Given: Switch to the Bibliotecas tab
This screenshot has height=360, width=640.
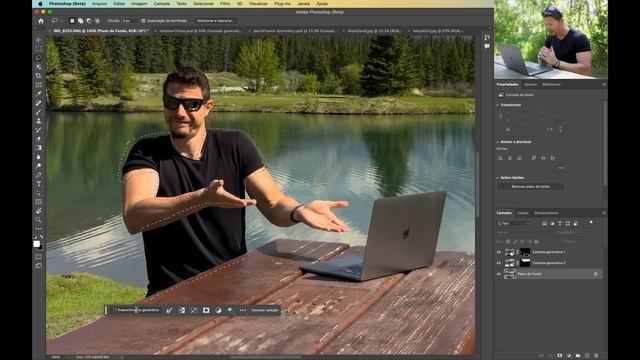Looking at the screenshot, I should click(551, 84).
